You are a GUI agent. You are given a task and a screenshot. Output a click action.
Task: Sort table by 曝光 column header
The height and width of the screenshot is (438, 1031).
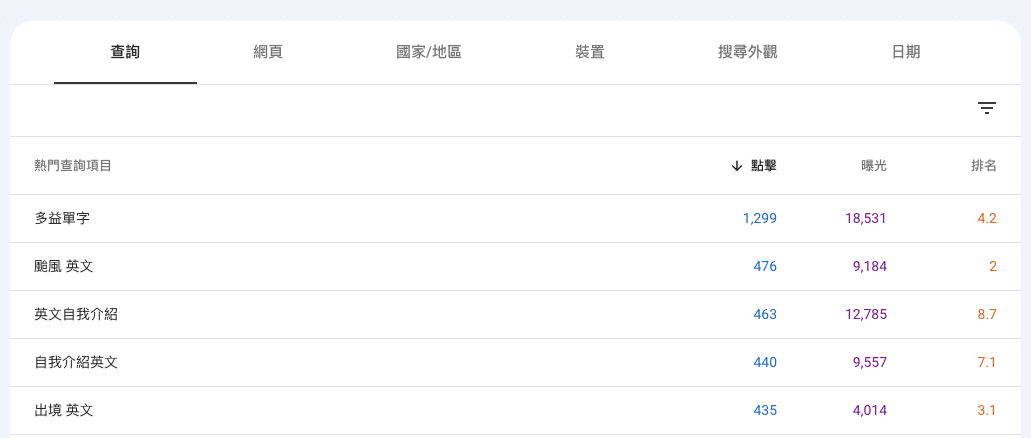873,166
